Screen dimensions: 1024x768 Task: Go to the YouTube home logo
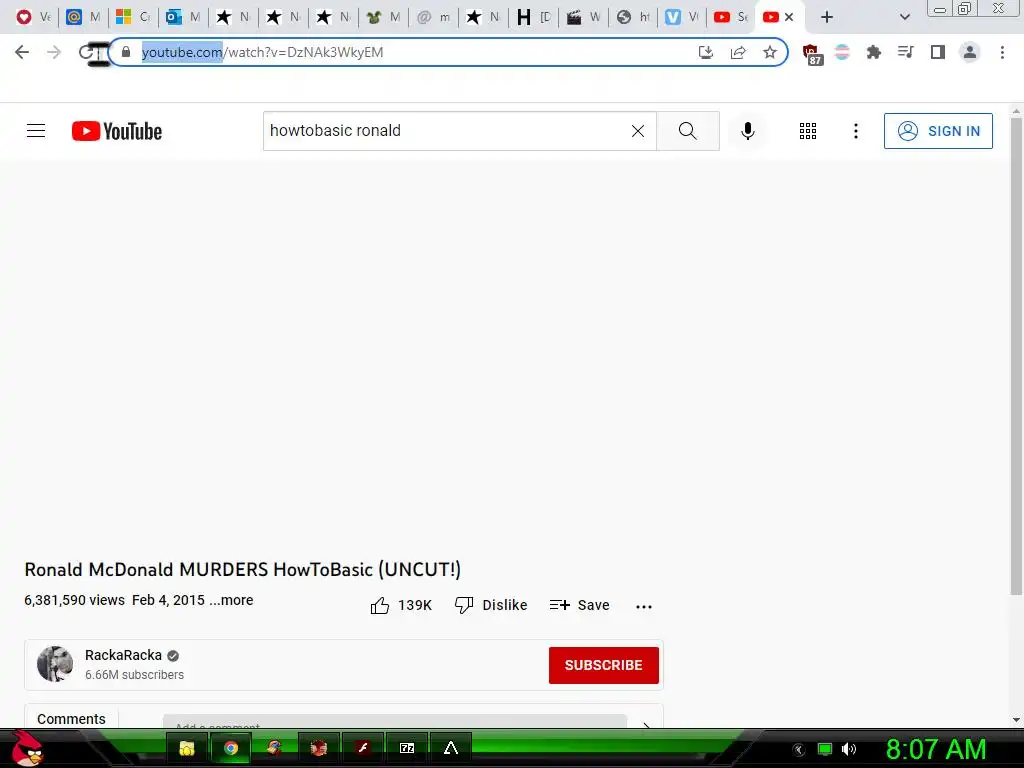click(117, 131)
